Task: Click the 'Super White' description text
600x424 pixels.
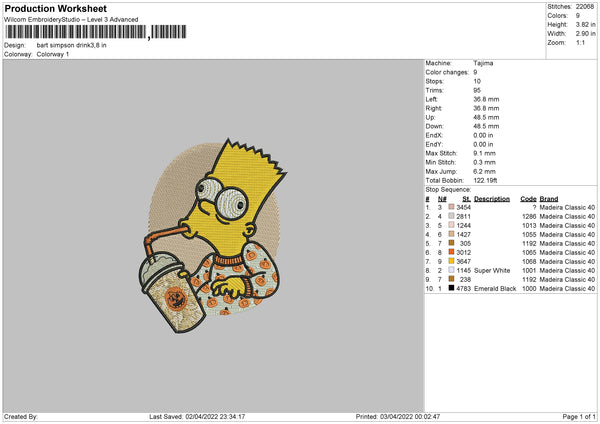Action: (x=492, y=271)
